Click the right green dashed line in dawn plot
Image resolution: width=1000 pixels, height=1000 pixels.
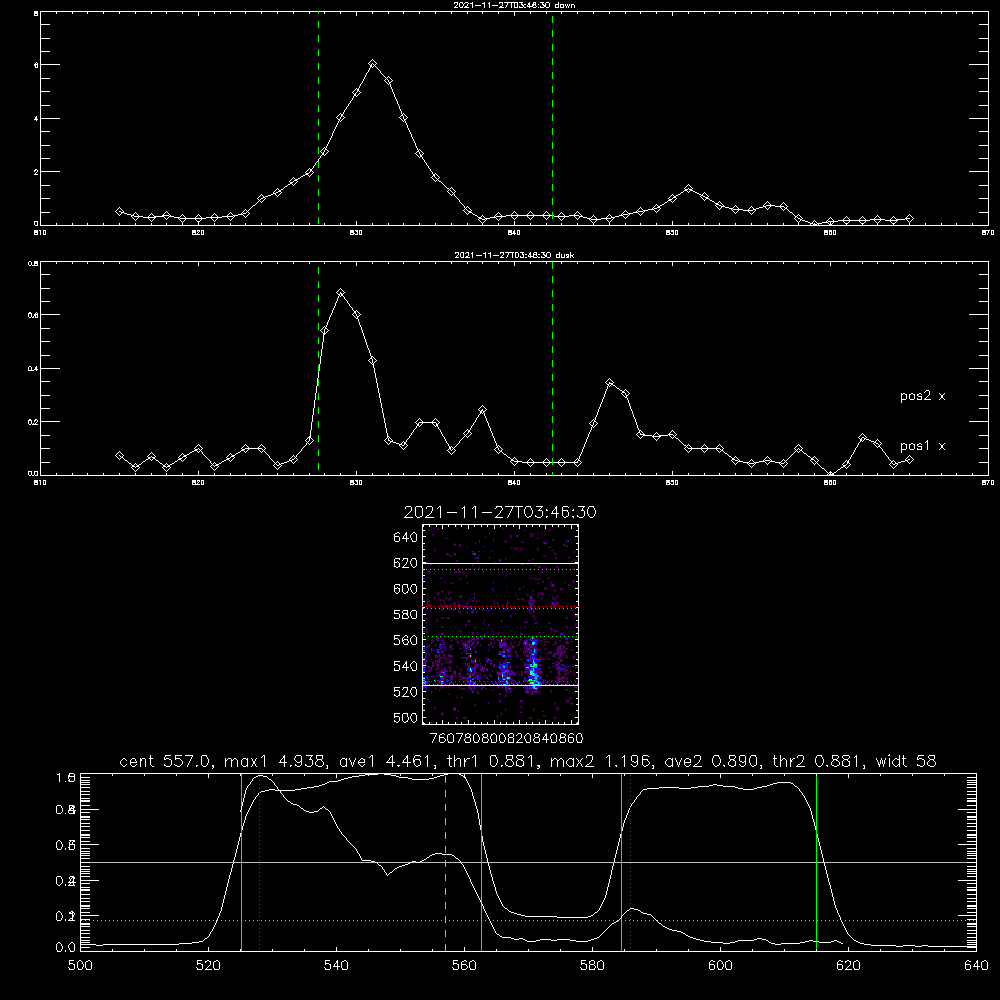pyautogui.click(x=552, y=119)
